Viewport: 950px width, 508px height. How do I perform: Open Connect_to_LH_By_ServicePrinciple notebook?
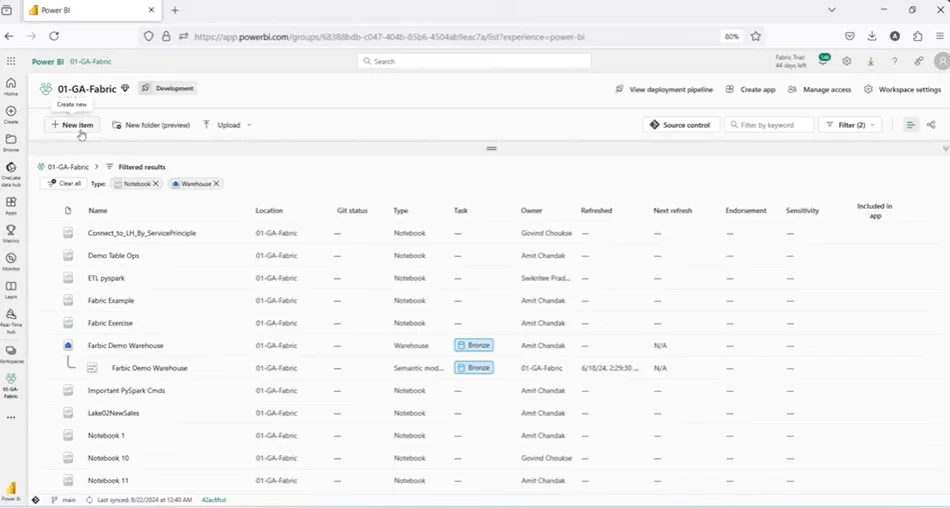click(x=142, y=233)
